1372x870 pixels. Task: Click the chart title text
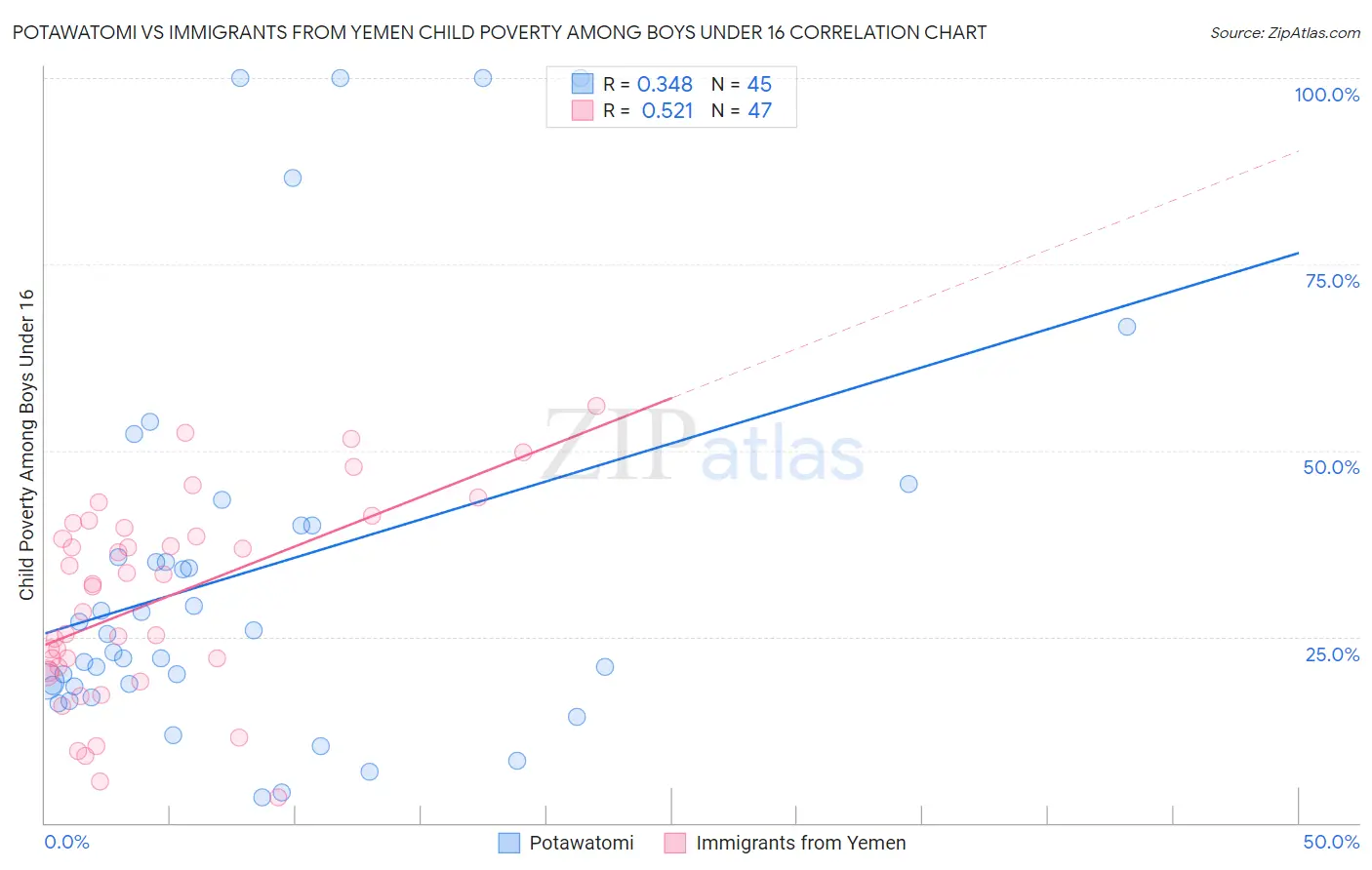(500, 32)
